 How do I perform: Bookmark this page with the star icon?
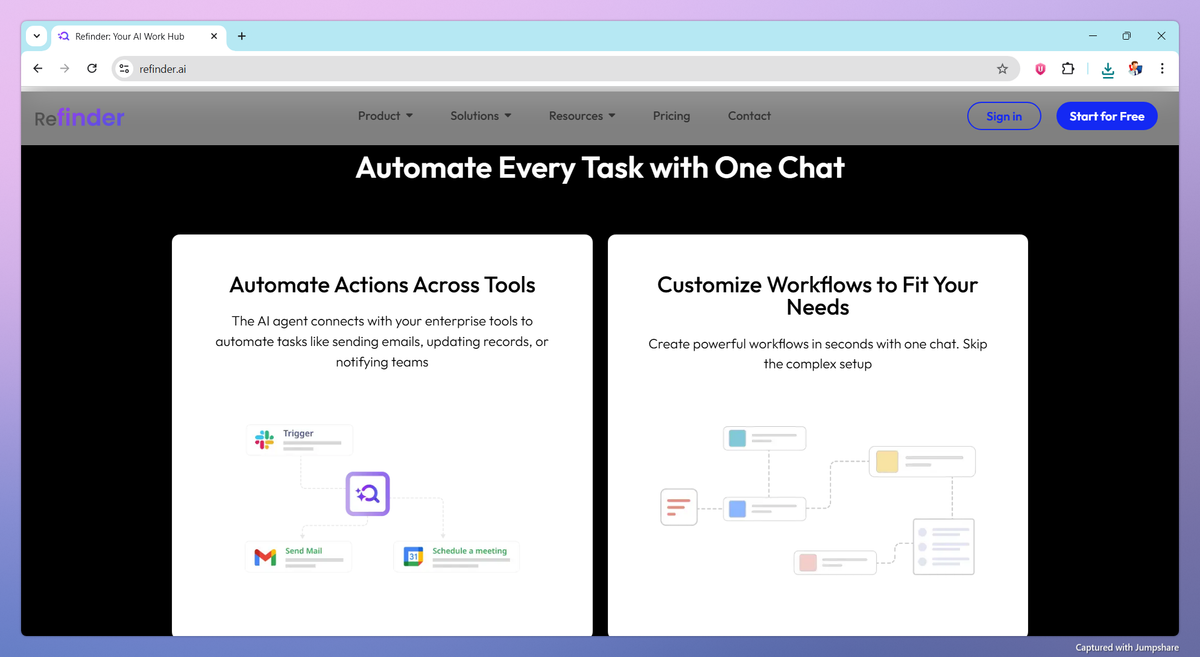1002,69
